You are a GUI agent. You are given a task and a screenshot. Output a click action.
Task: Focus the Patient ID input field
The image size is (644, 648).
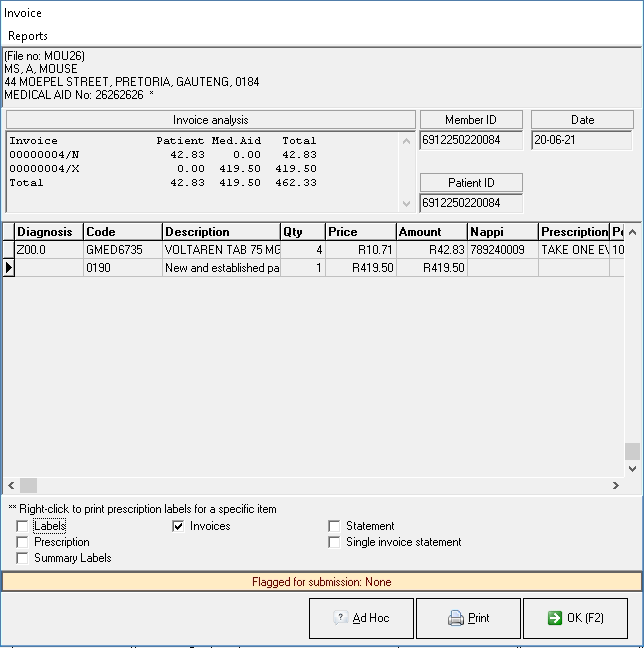[x=471, y=203]
